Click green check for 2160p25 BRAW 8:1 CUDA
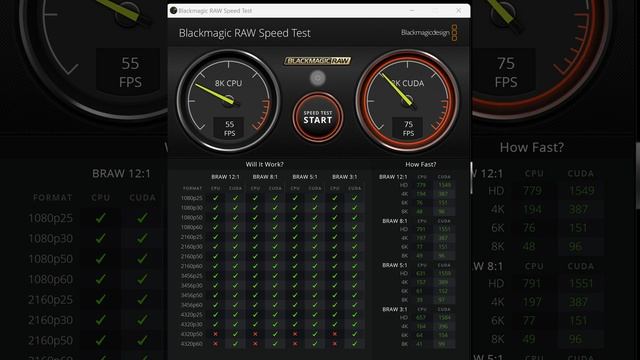Screen dimensions: 640x360 (x=275, y=237)
